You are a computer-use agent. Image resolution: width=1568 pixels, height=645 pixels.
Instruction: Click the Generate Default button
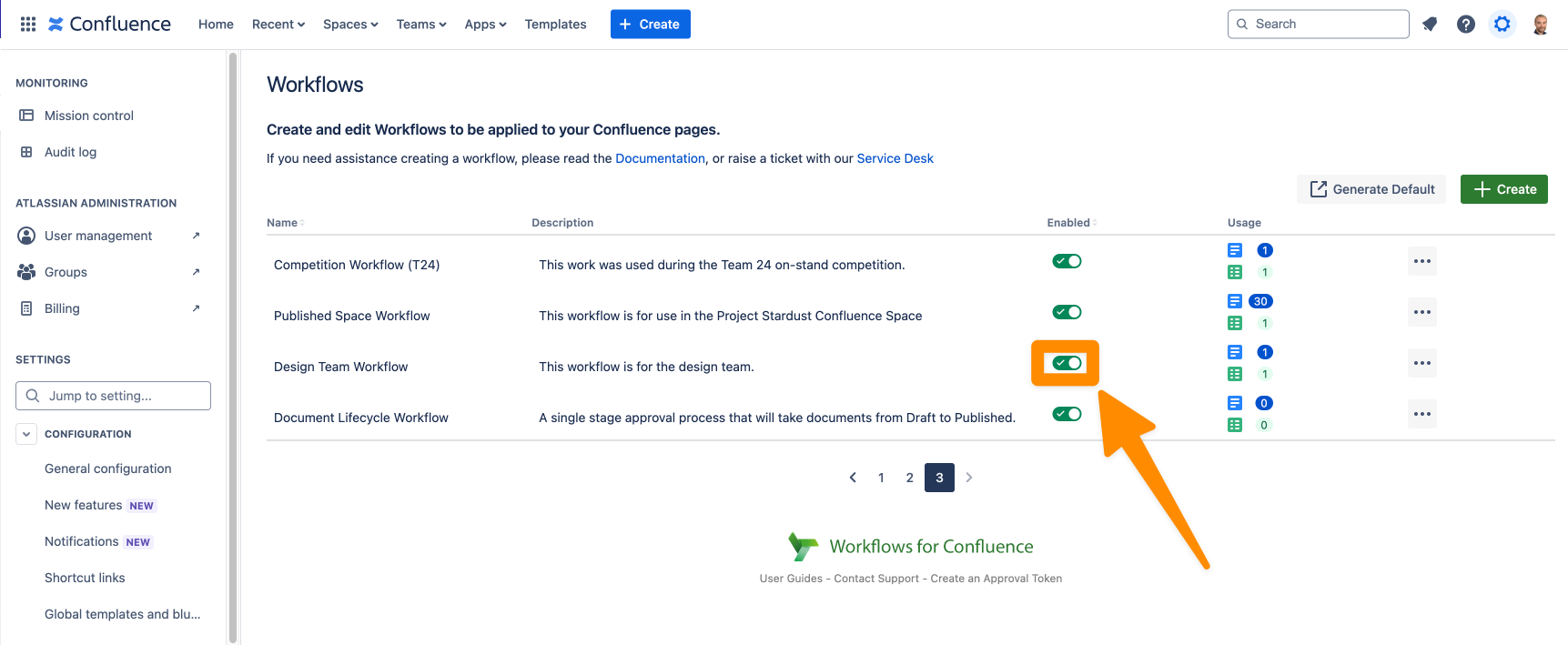1371,189
